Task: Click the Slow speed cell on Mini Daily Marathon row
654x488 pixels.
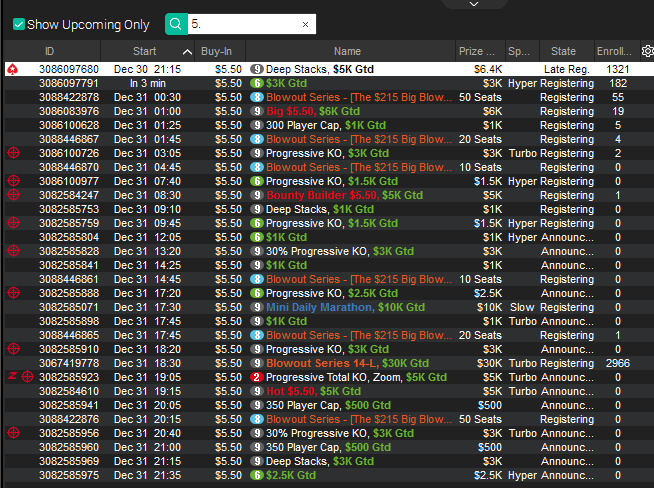Action: pyautogui.click(x=522, y=307)
